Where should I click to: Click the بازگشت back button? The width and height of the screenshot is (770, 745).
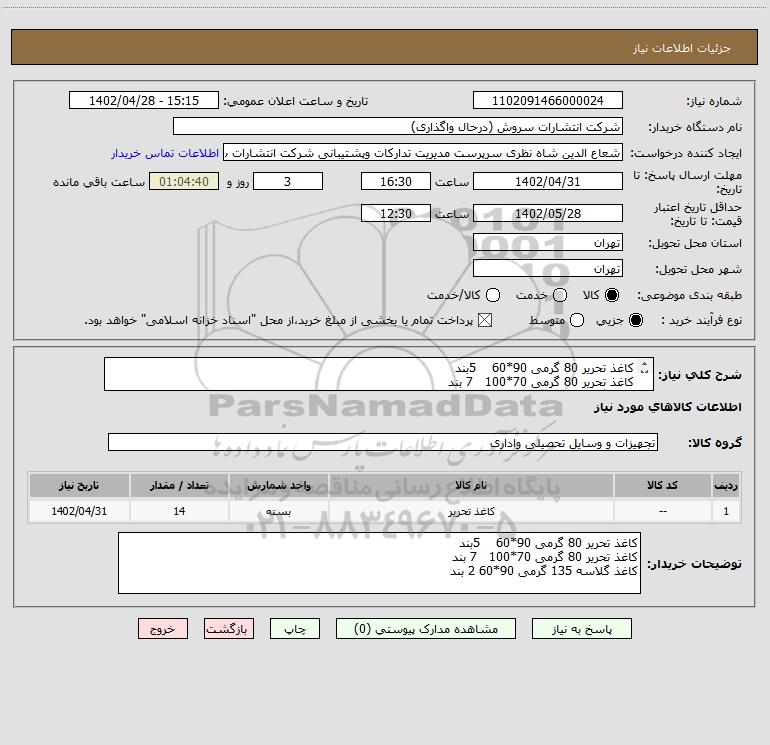click(229, 629)
